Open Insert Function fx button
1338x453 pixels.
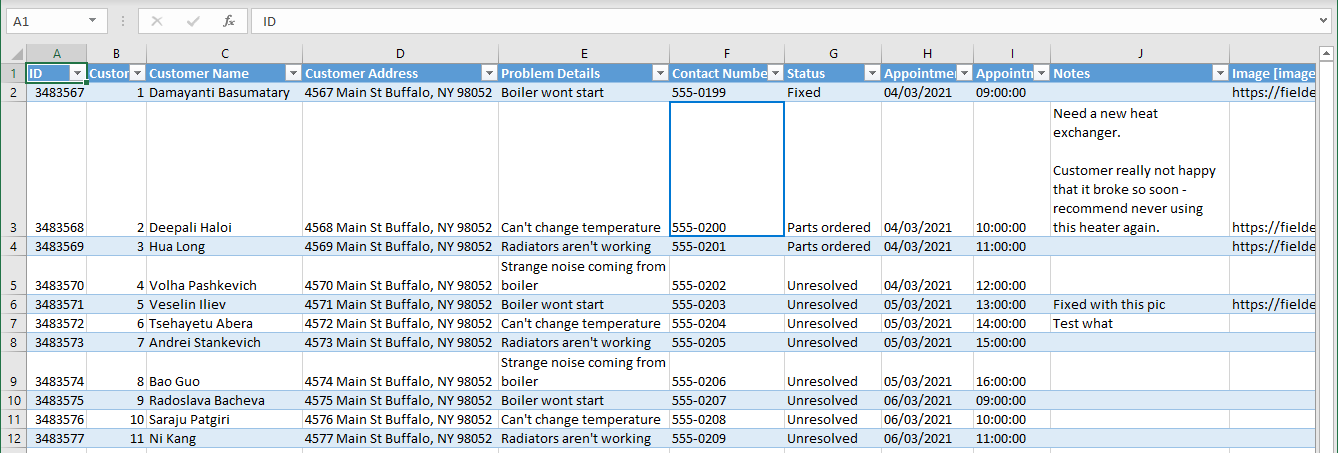pyautogui.click(x=228, y=21)
